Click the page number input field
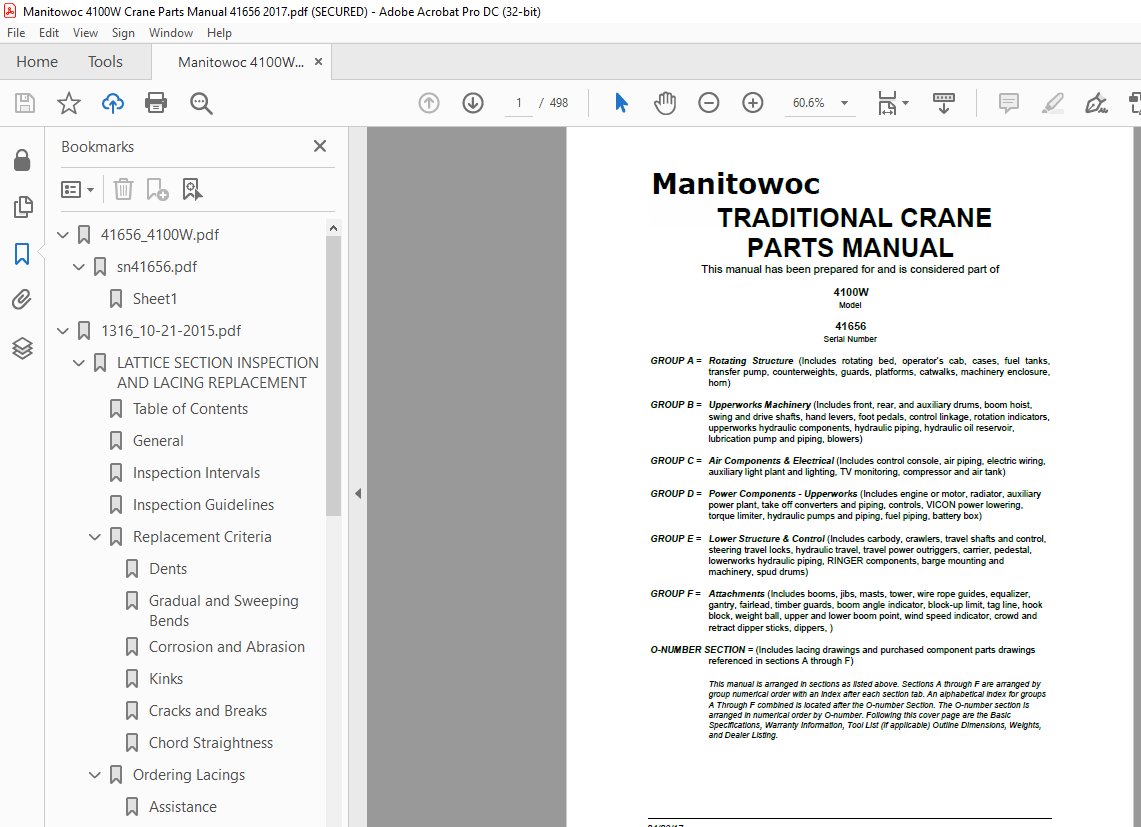1141x827 pixels. coord(519,103)
